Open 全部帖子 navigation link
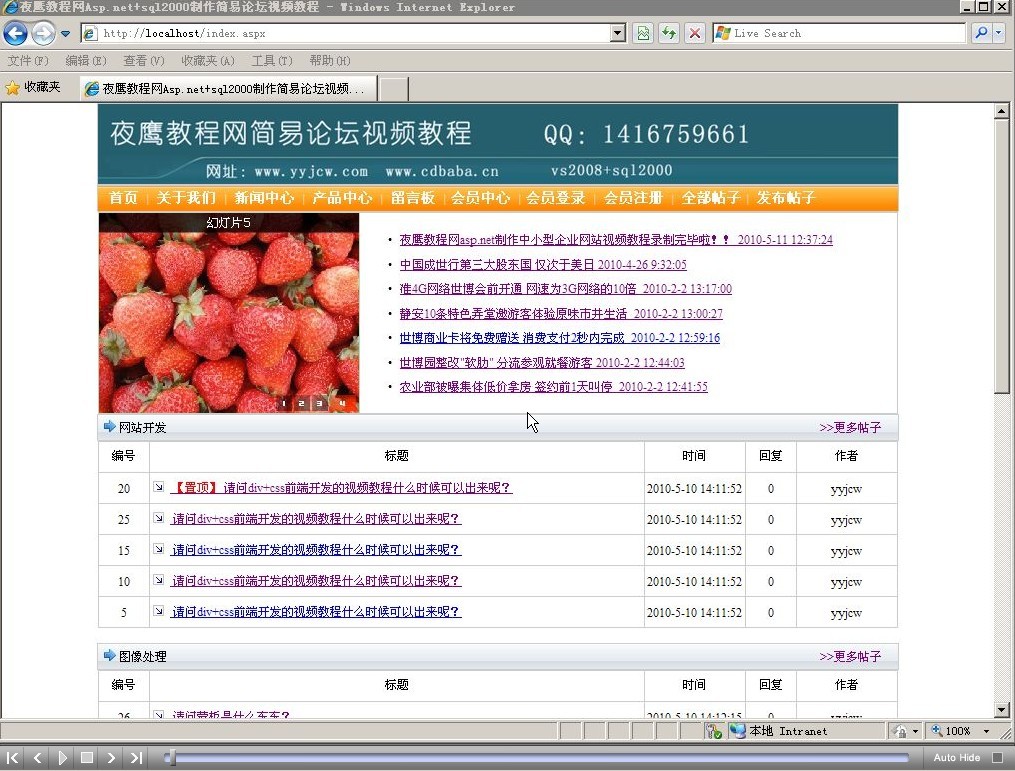The width and height of the screenshot is (1015, 771). coord(711,197)
